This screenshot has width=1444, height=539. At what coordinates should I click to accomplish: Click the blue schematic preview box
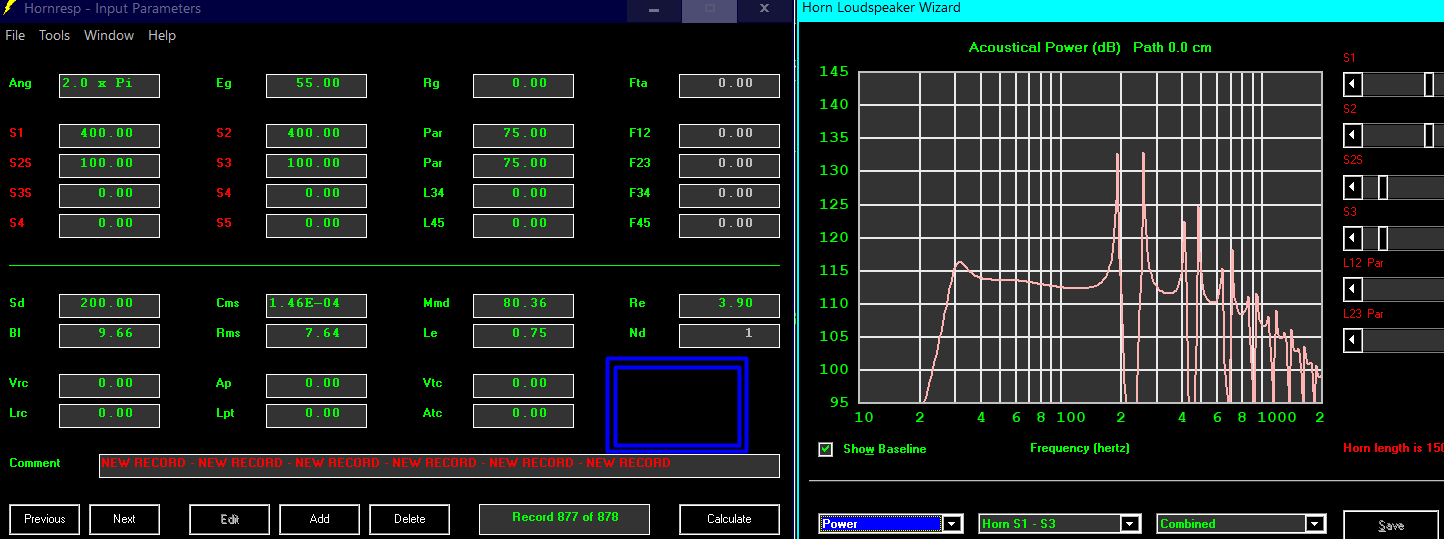coord(677,405)
